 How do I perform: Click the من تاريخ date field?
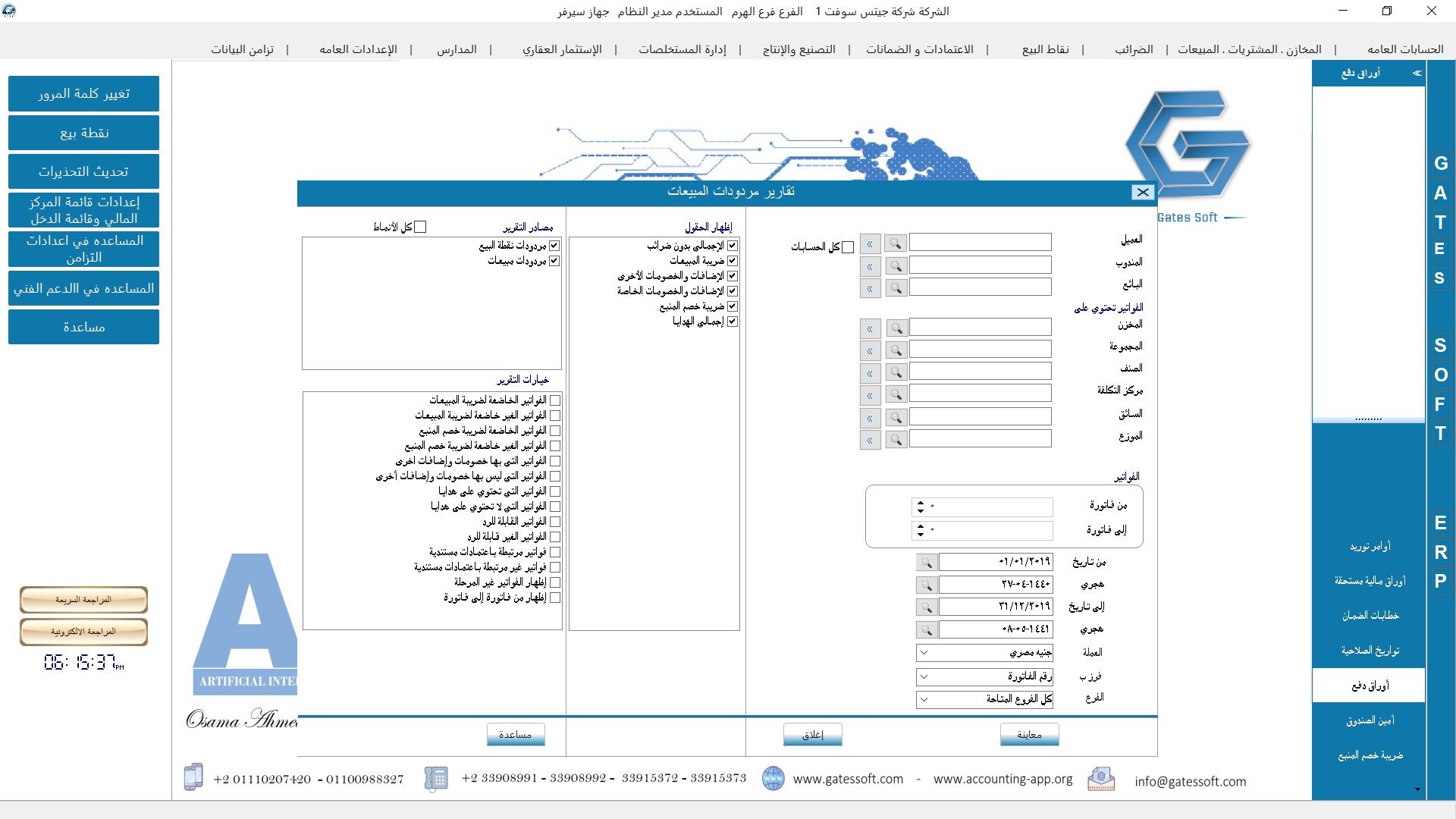(x=996, y=562)
